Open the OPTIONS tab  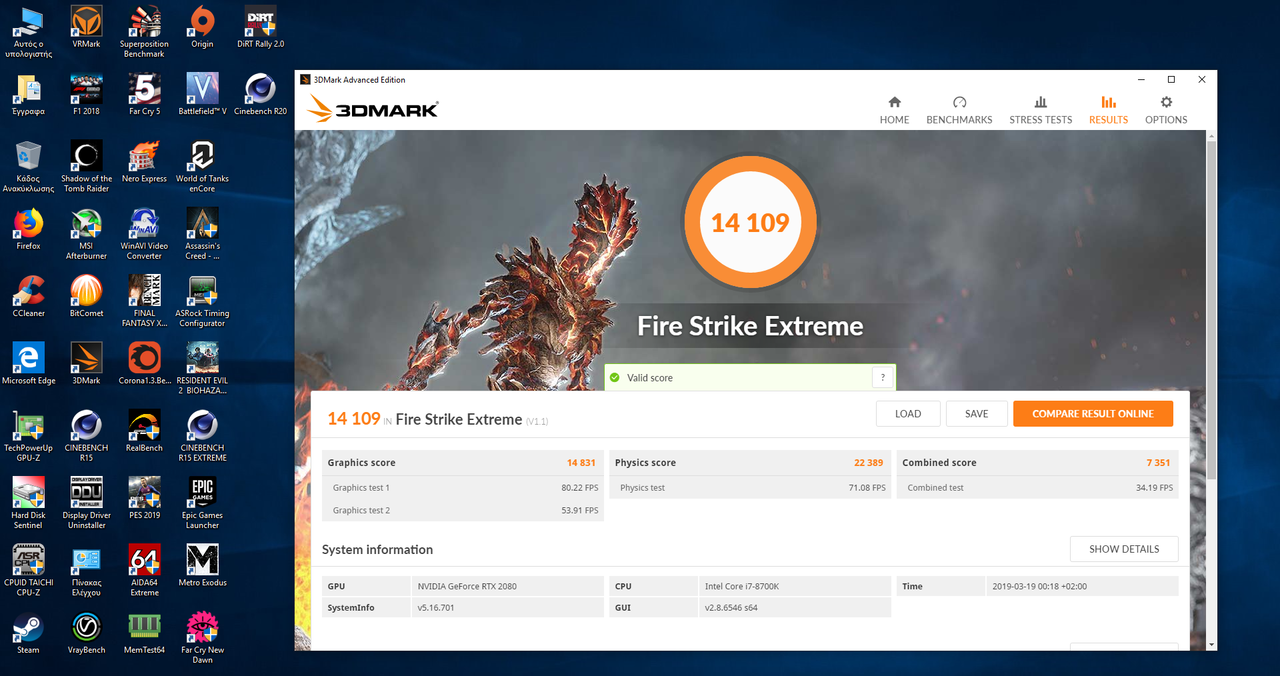(x=1166, y=110)
